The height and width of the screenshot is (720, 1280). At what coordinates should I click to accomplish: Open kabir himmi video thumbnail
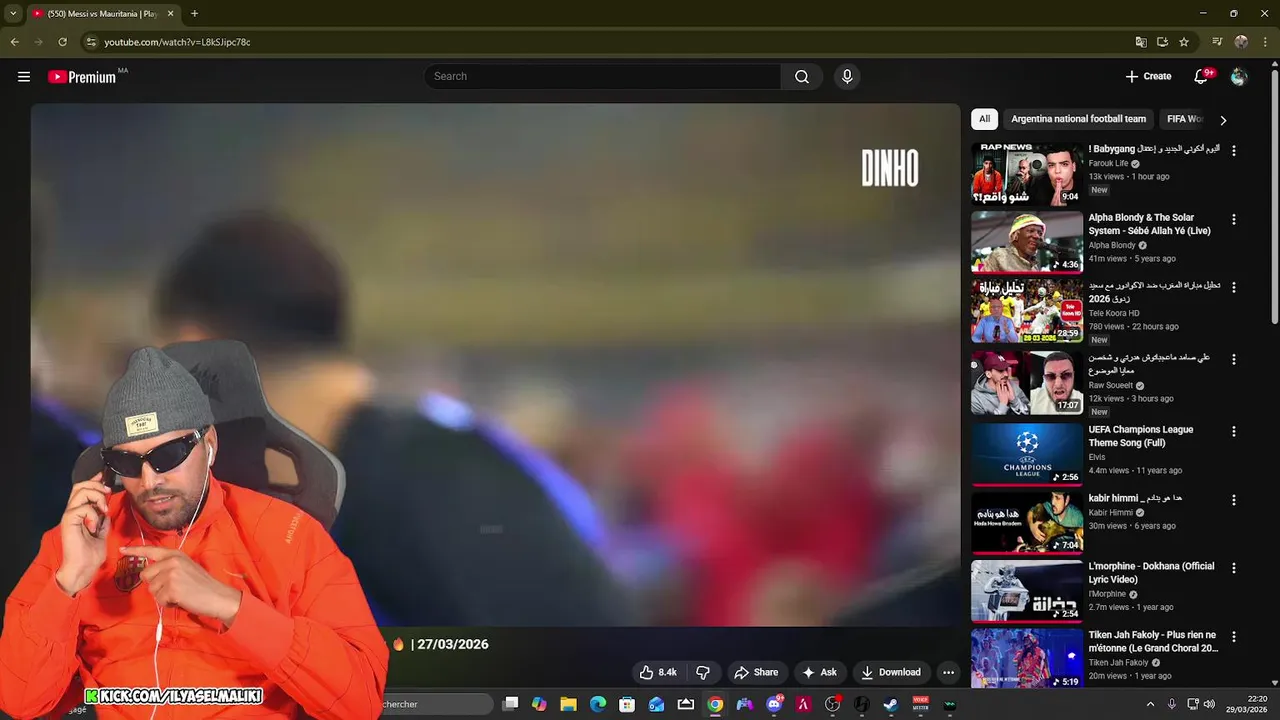[1027, 522]
